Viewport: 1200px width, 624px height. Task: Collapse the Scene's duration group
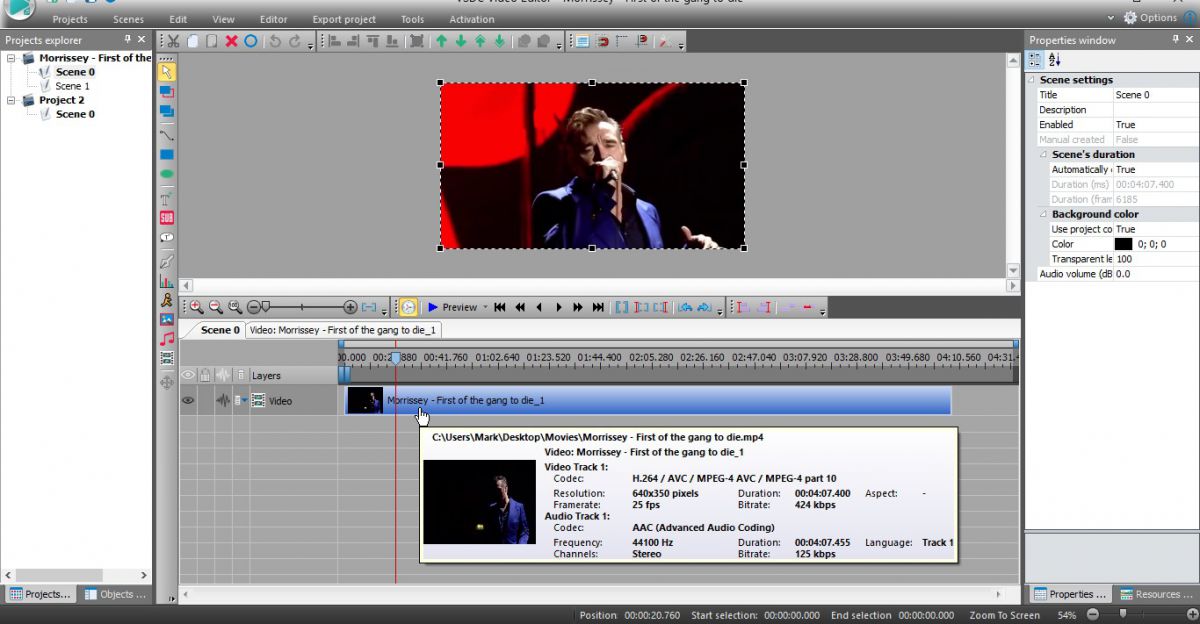(x=1044, y=155)
